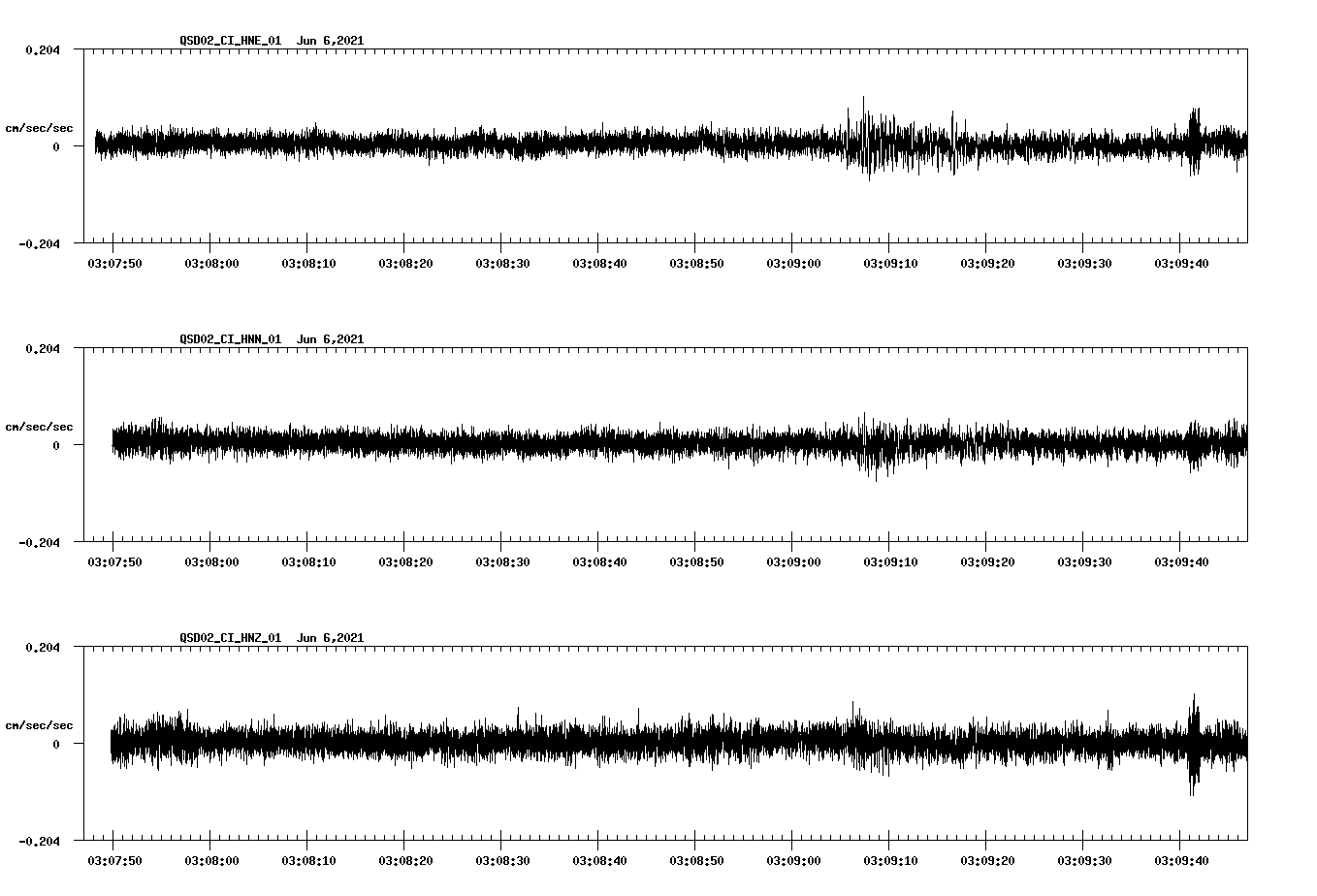The height and width of the screenshot is (896, 1317).
Task: Select 03:09:30 time label under HNZ plot
Action: [1084, 860]
